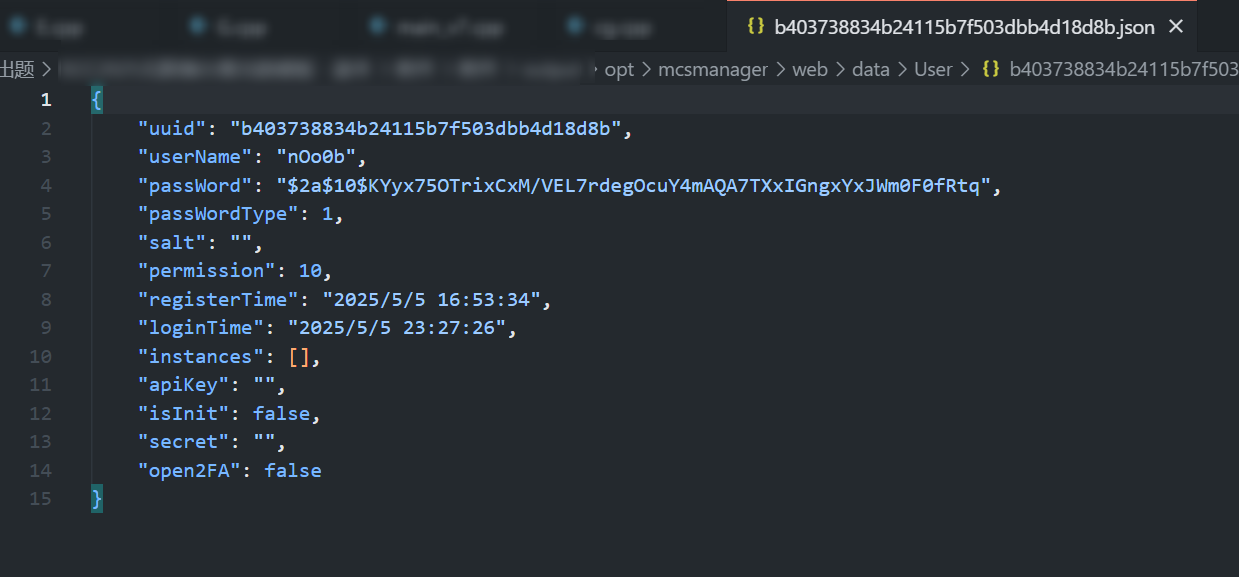
Task: Click the JSON icon next to filename in breadcrumb
Action: (x=990, y=69)
